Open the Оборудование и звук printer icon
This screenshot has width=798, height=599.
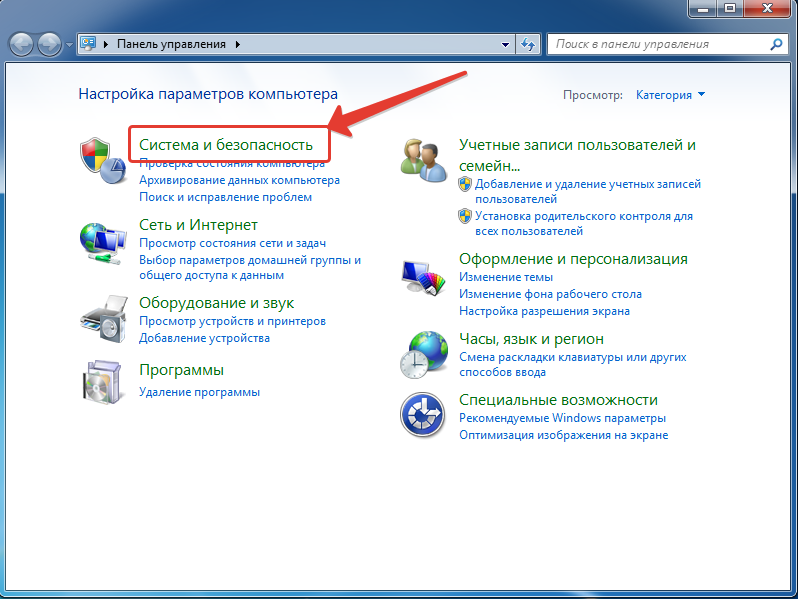coord(104,319)
